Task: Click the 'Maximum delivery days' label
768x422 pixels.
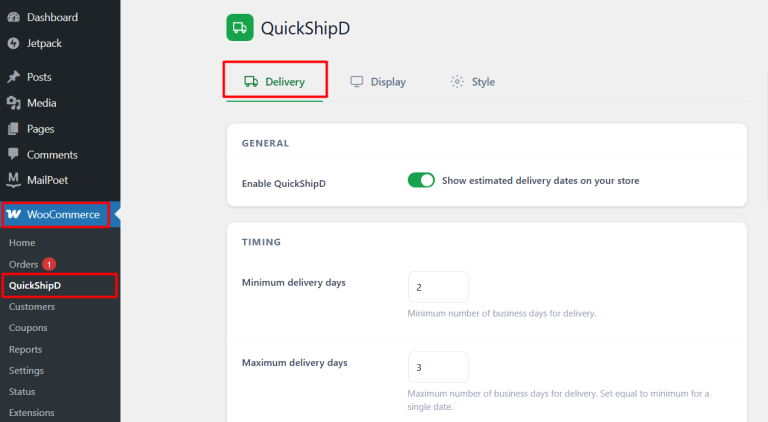Action: (x=295, y=363)
